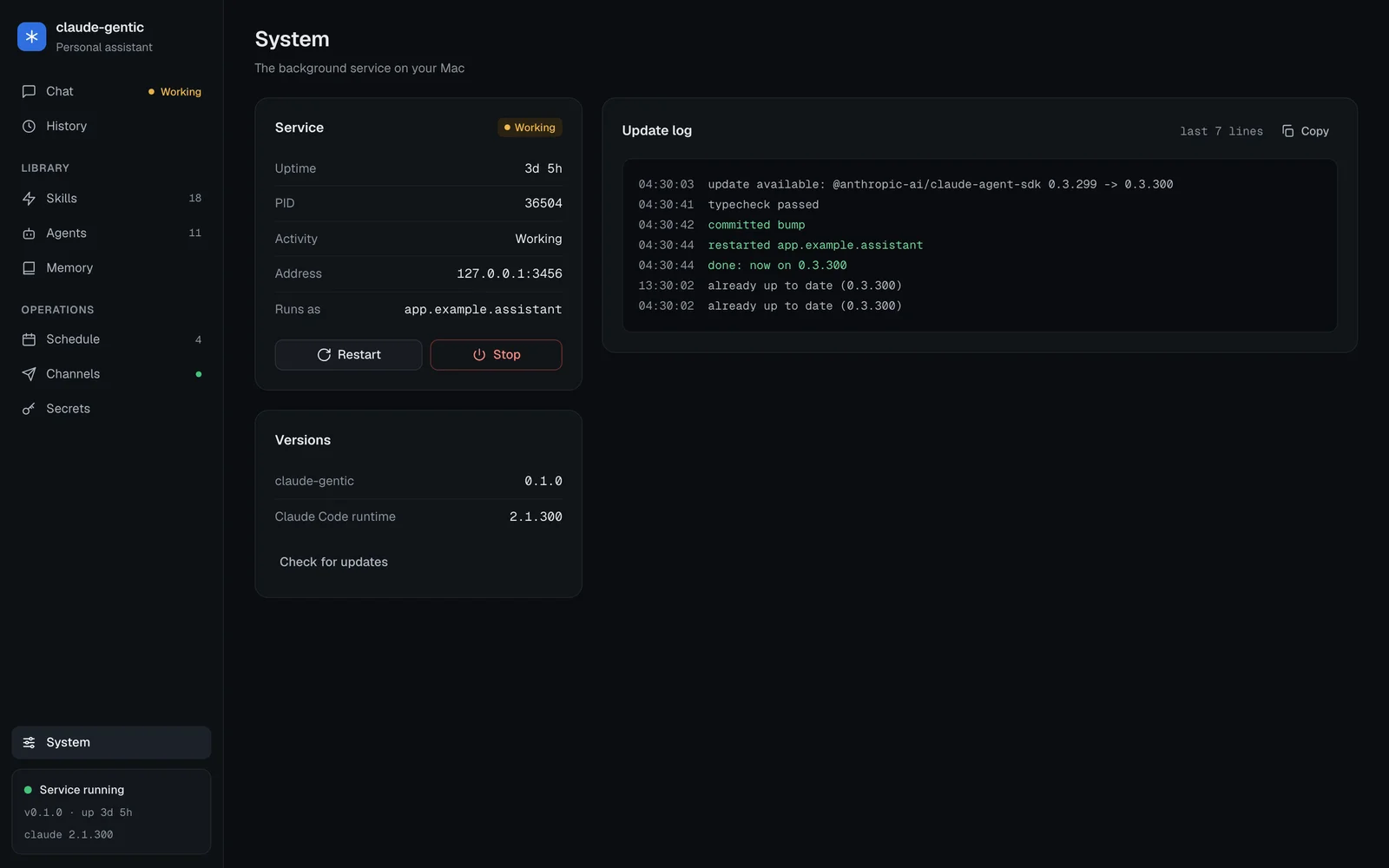Open the Schedule page
The height and width of the screenshot is (868, 1389).
point(111,339)
